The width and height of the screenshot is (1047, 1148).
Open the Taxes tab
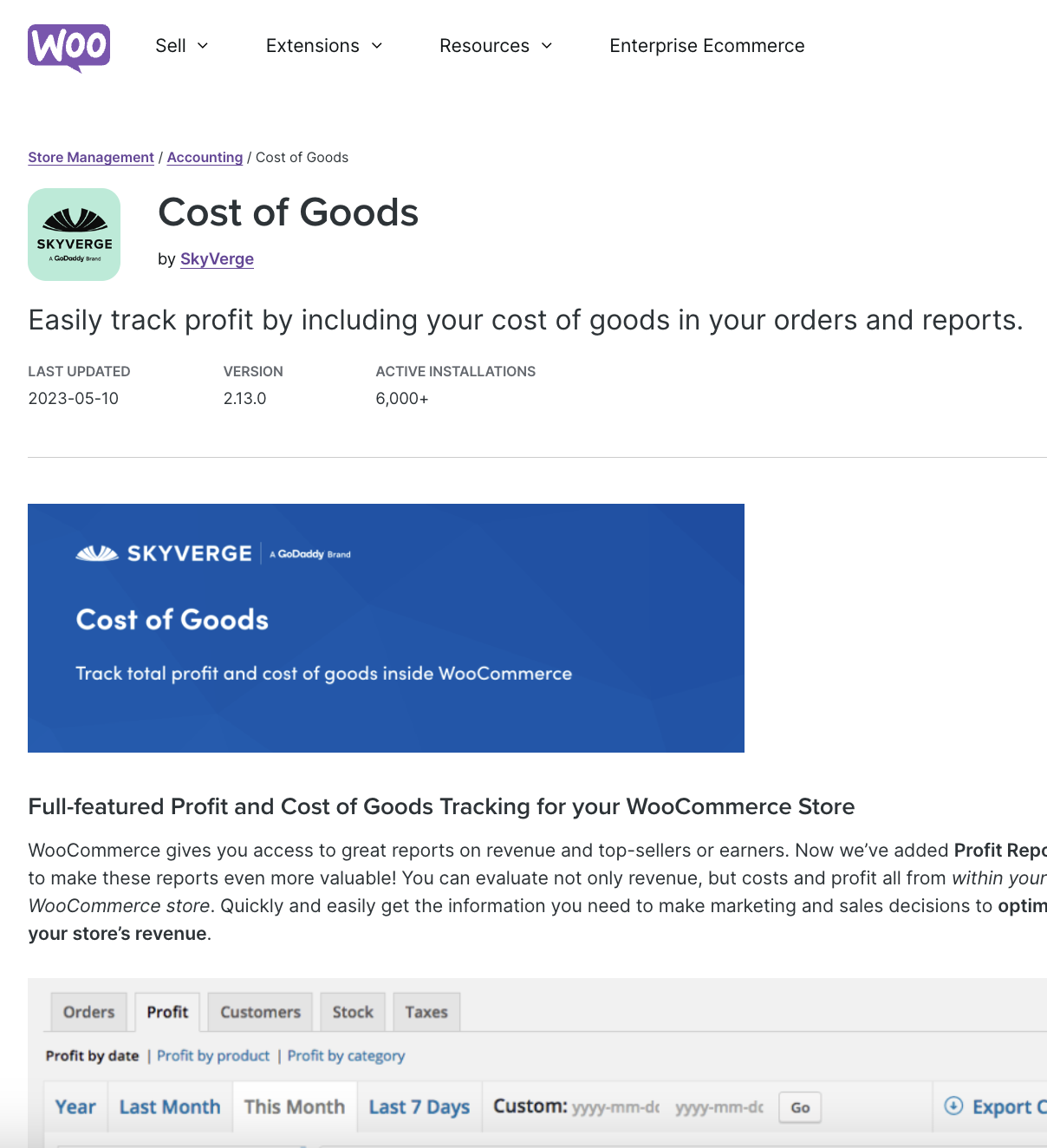[426, 1011]
